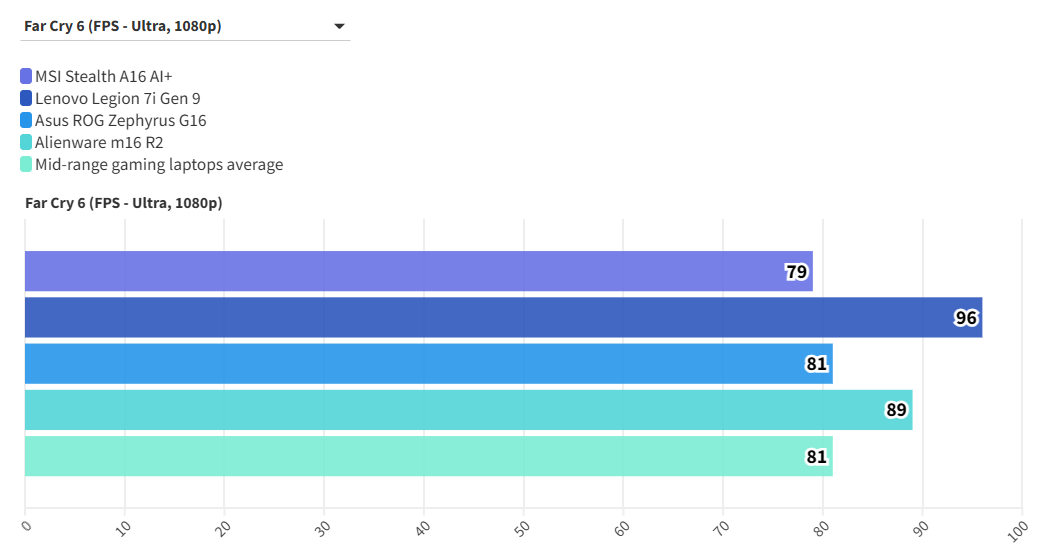Toggle Mid-range gaming laptops average label
The width and height of the screenshot is (1047, 552).
click(x=159, y=164)
